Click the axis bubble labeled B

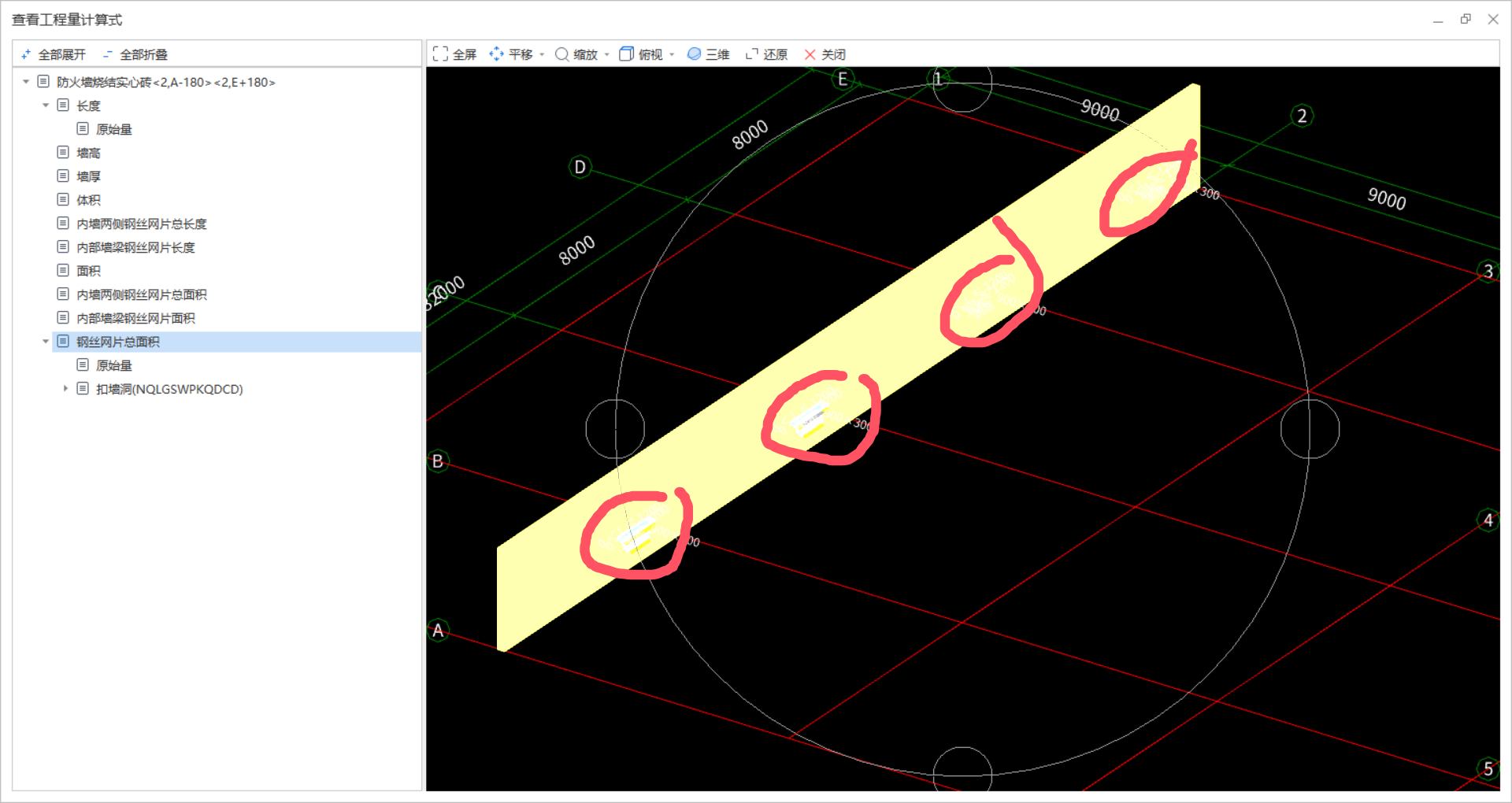(438, 461)
